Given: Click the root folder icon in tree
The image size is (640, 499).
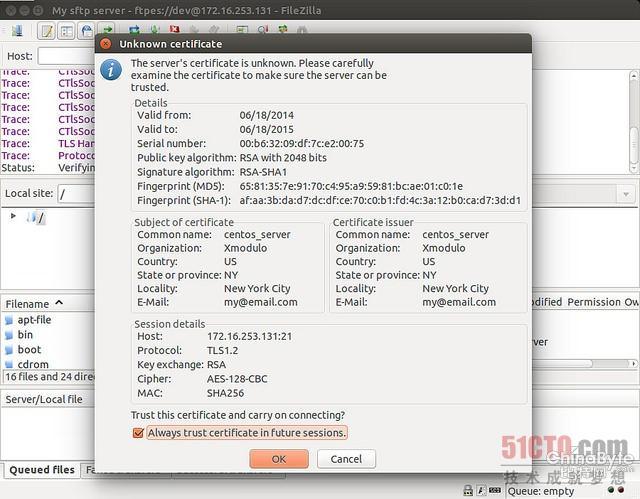Looking at the screenshot, I should click(31, 217).
